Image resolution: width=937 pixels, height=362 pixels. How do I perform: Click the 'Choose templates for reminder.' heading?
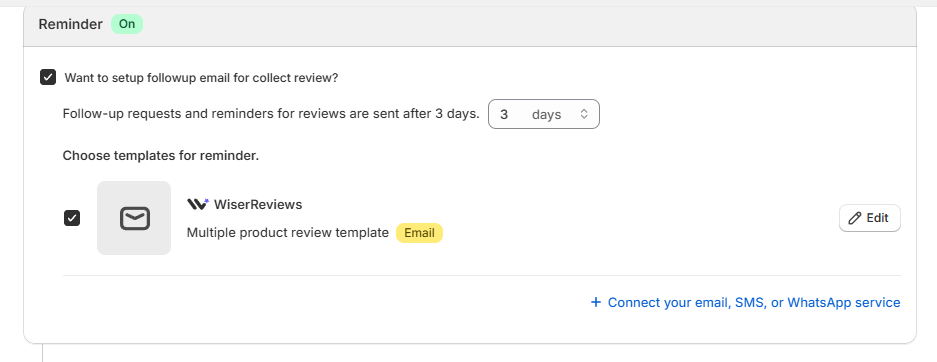161,156
